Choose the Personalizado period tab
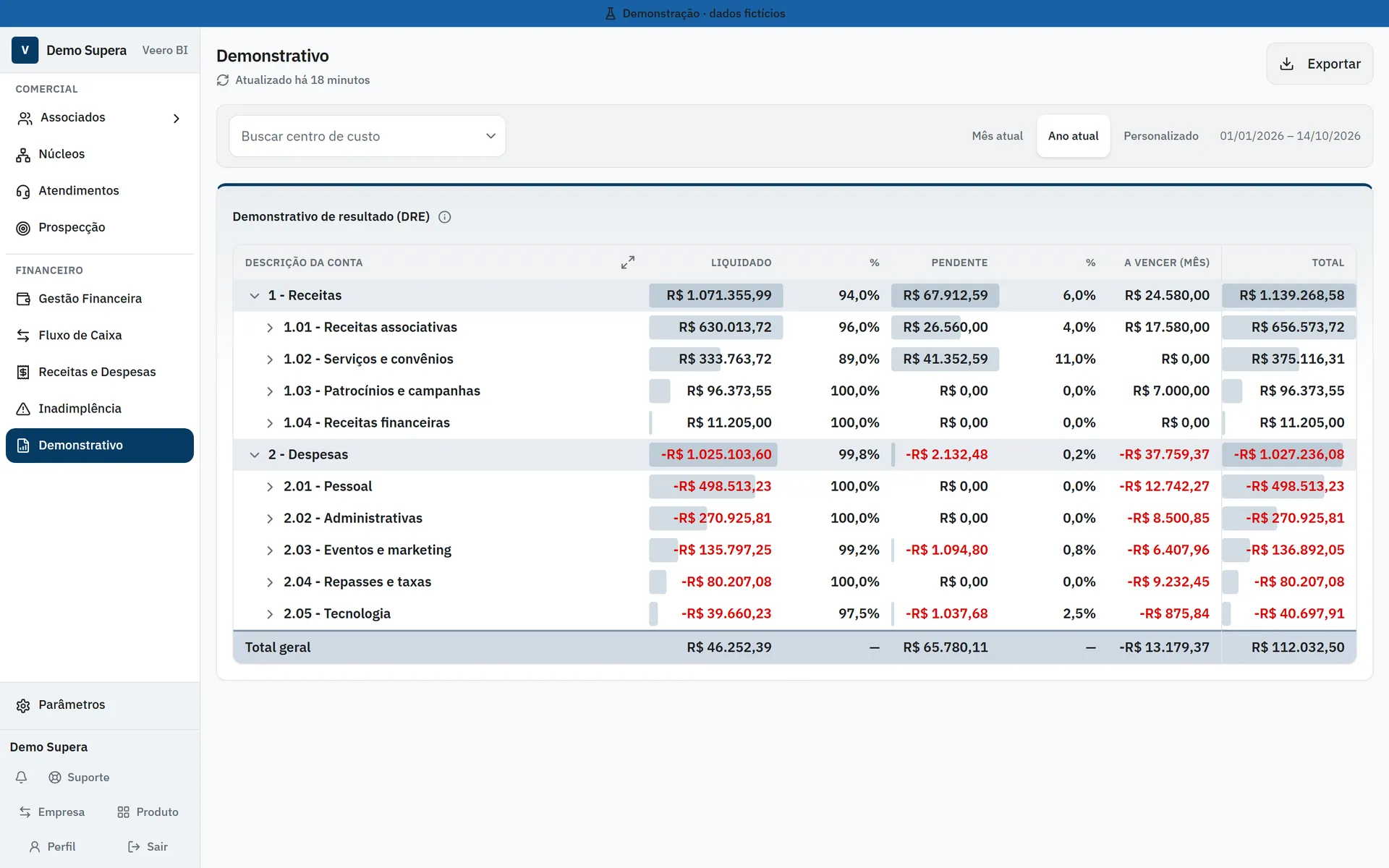This screenshot has height=868, width=1389. point(1161,136)
